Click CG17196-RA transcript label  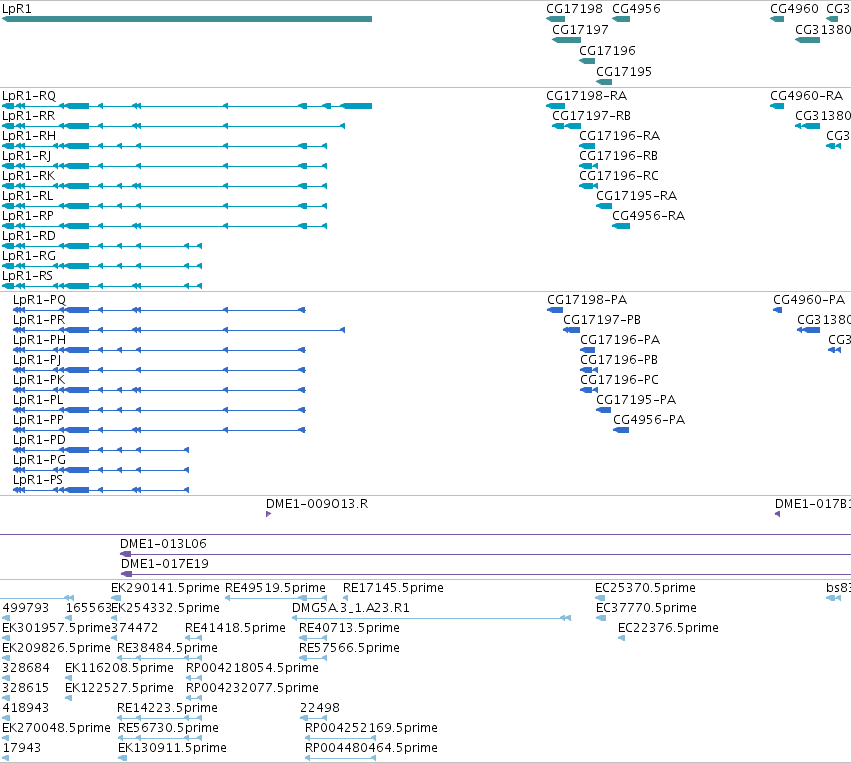point(619,136)
